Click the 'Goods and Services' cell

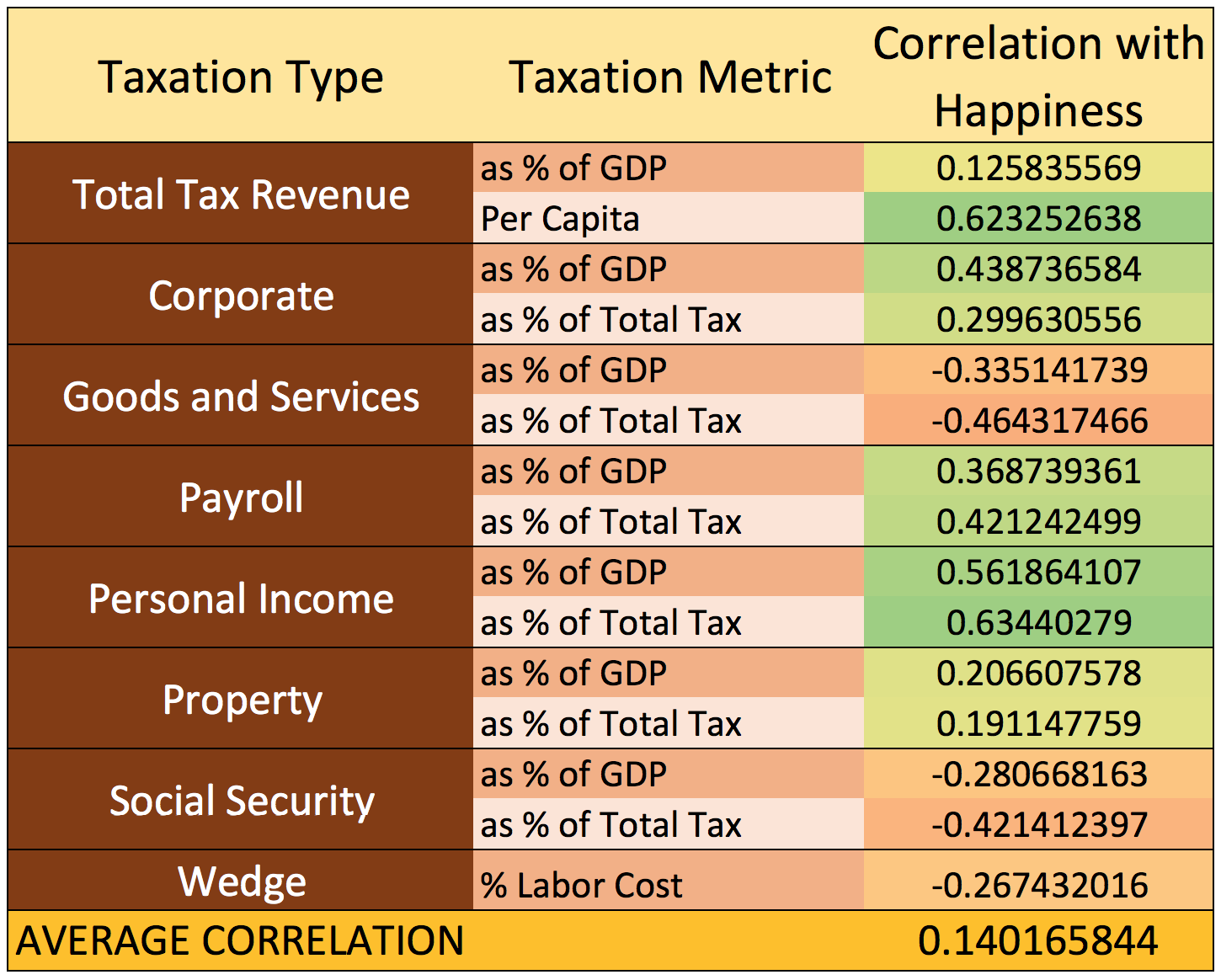(x=241, y=397)
